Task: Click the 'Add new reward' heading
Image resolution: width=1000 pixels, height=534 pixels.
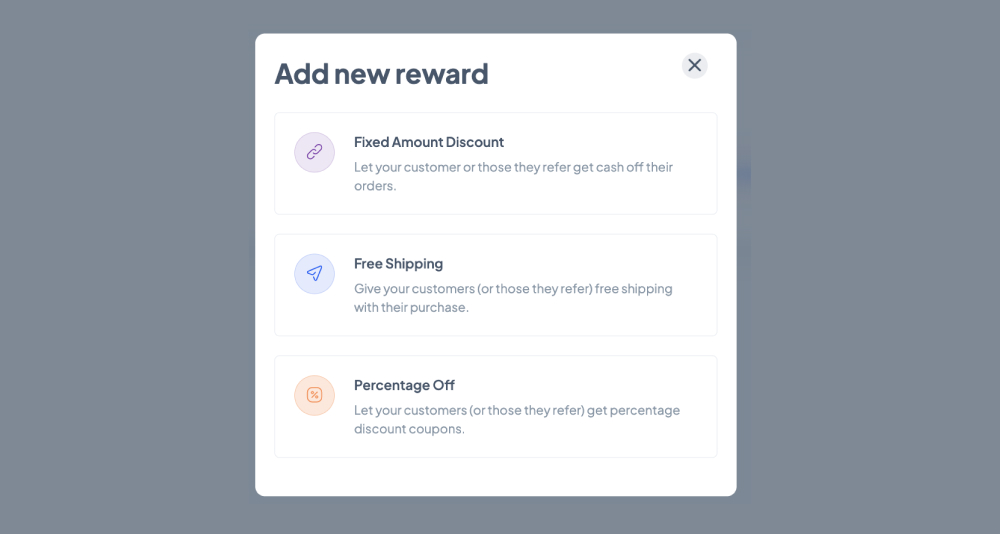Action: click(381, 73)
